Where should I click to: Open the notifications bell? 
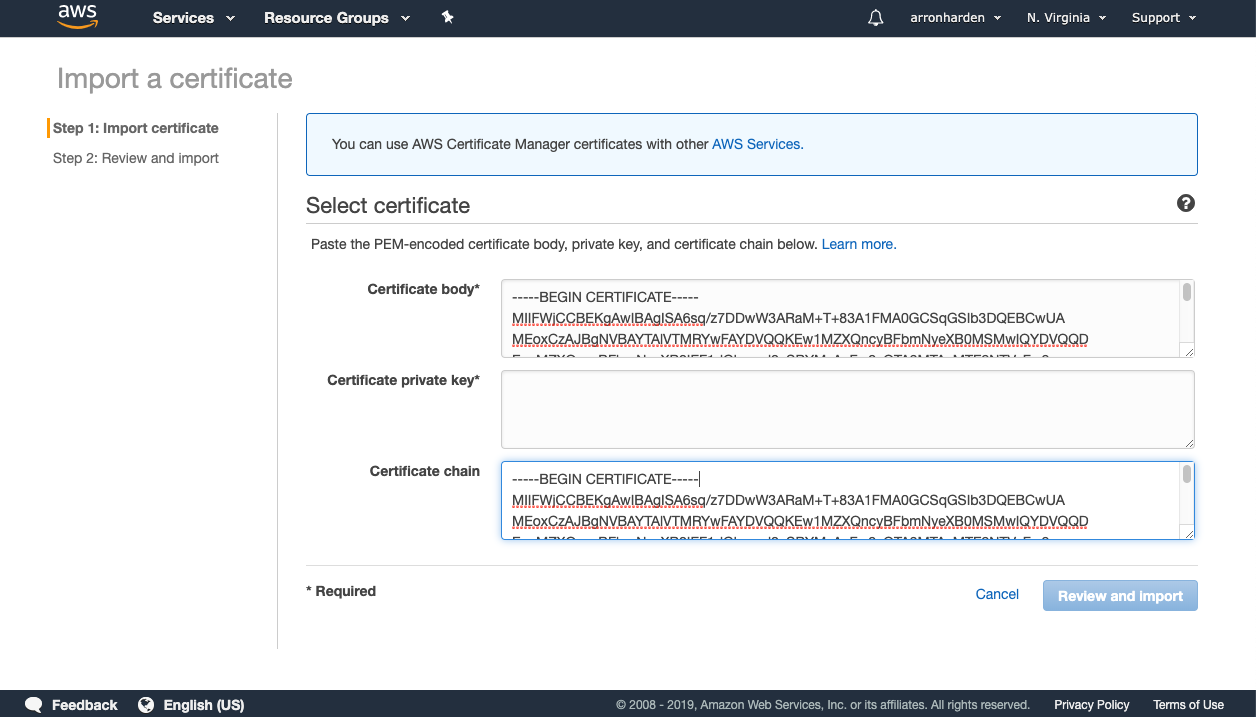click(876, 18)
